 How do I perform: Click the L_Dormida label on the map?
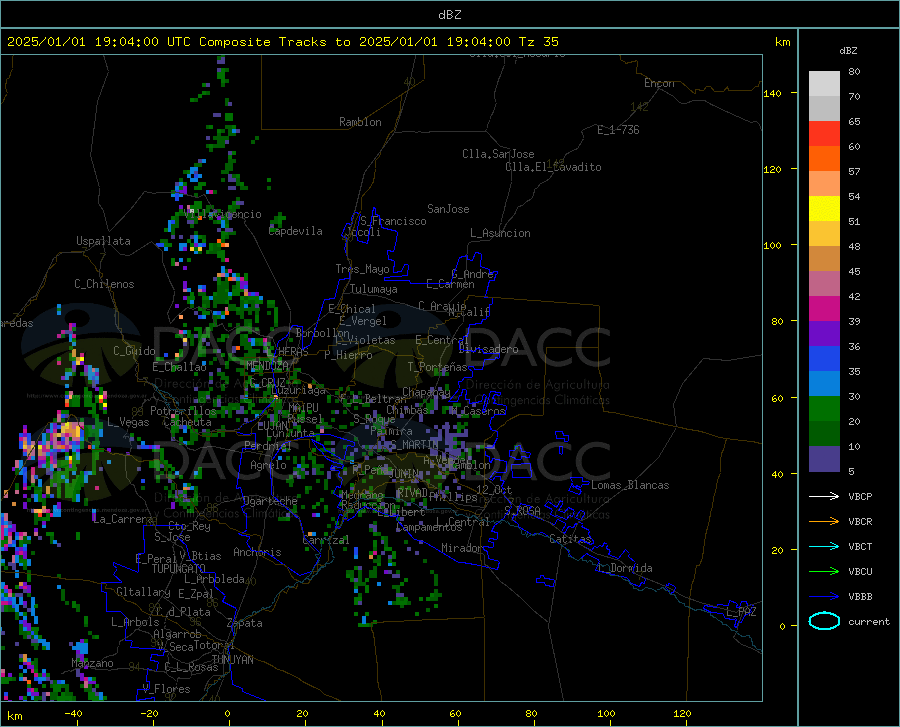coord(624,568)
